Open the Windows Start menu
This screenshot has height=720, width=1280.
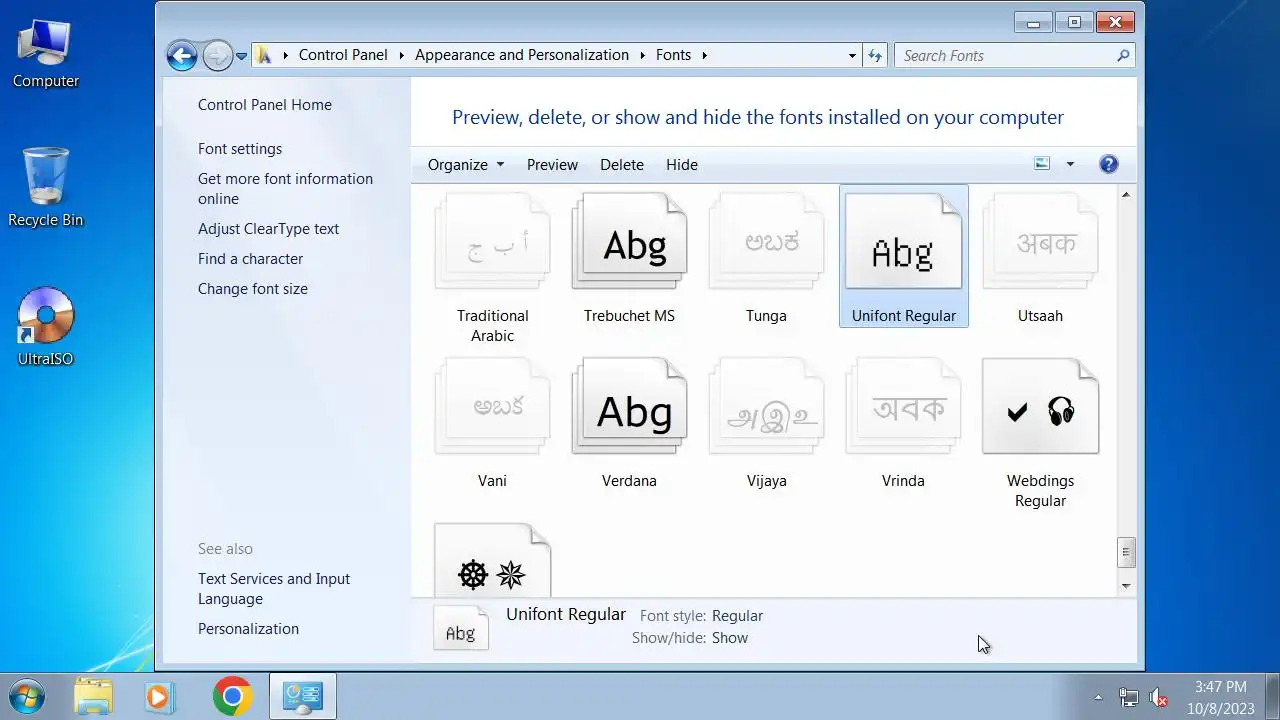tap(27, 697)
